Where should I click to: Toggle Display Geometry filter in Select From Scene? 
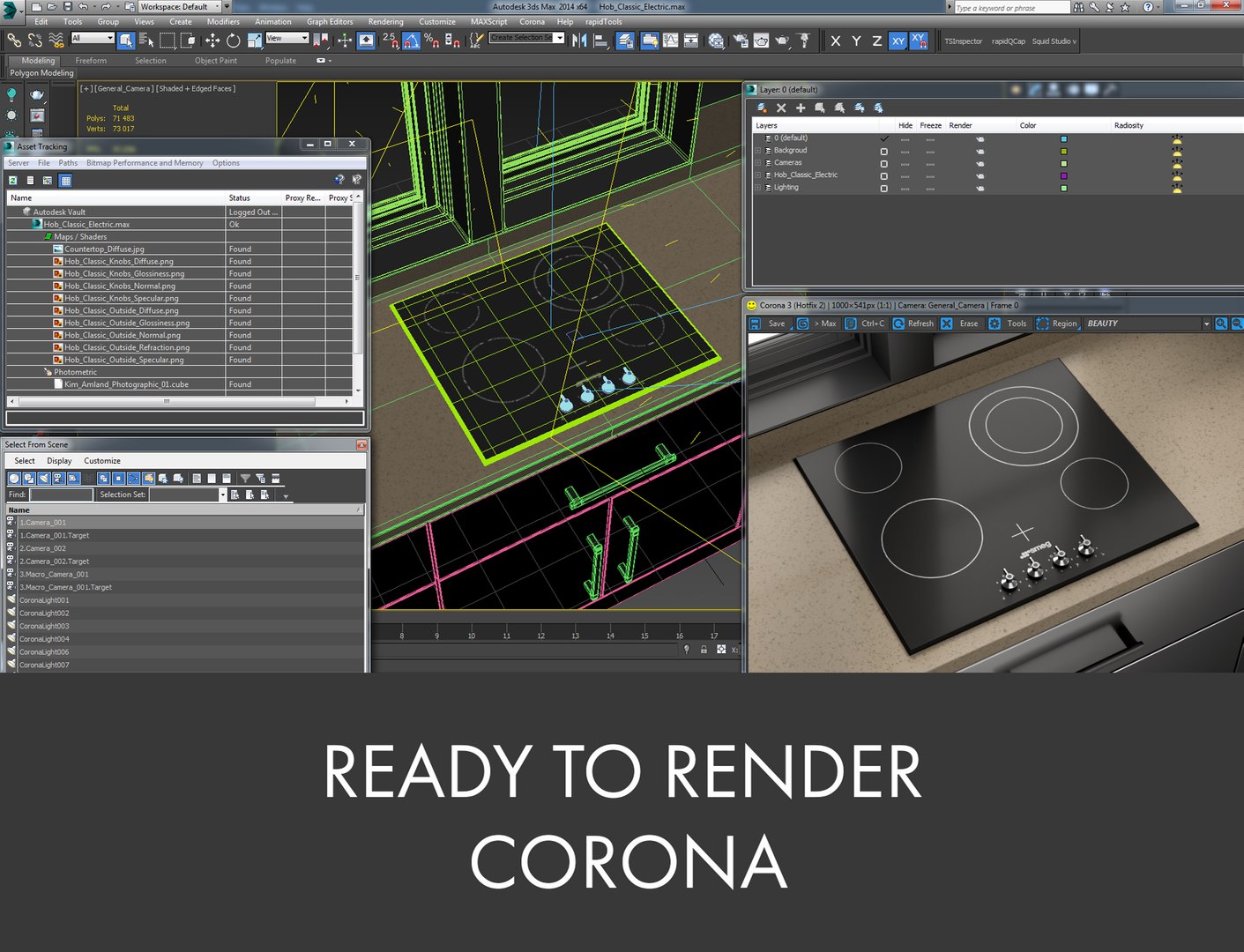pos(13,479)
